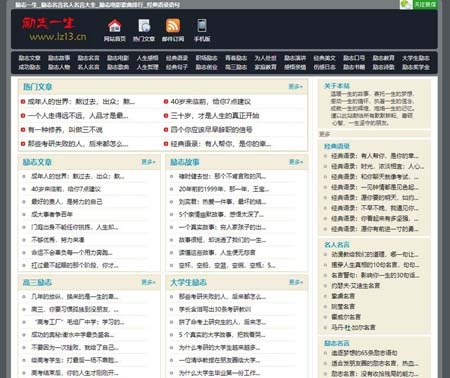Open 励志诗歌 in the navigation bar

[x=383, y=67]
